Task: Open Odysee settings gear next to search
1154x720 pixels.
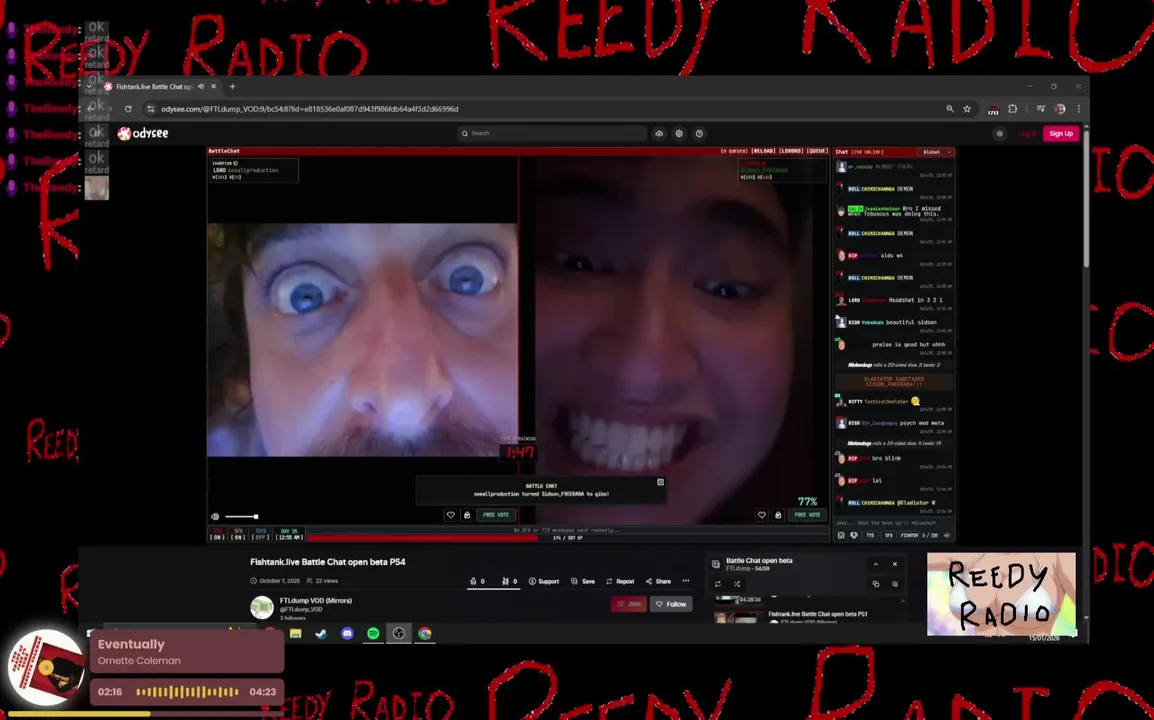Action: (679, 133)
